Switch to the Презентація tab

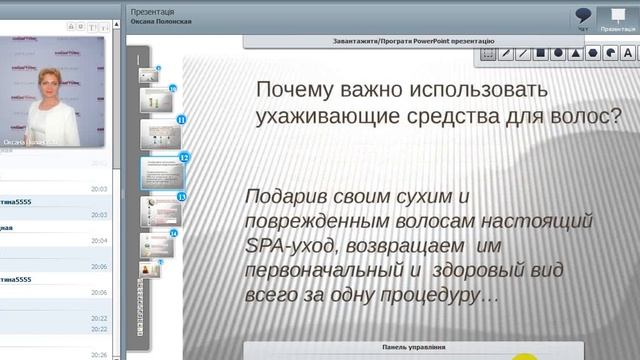click(618, 20)
